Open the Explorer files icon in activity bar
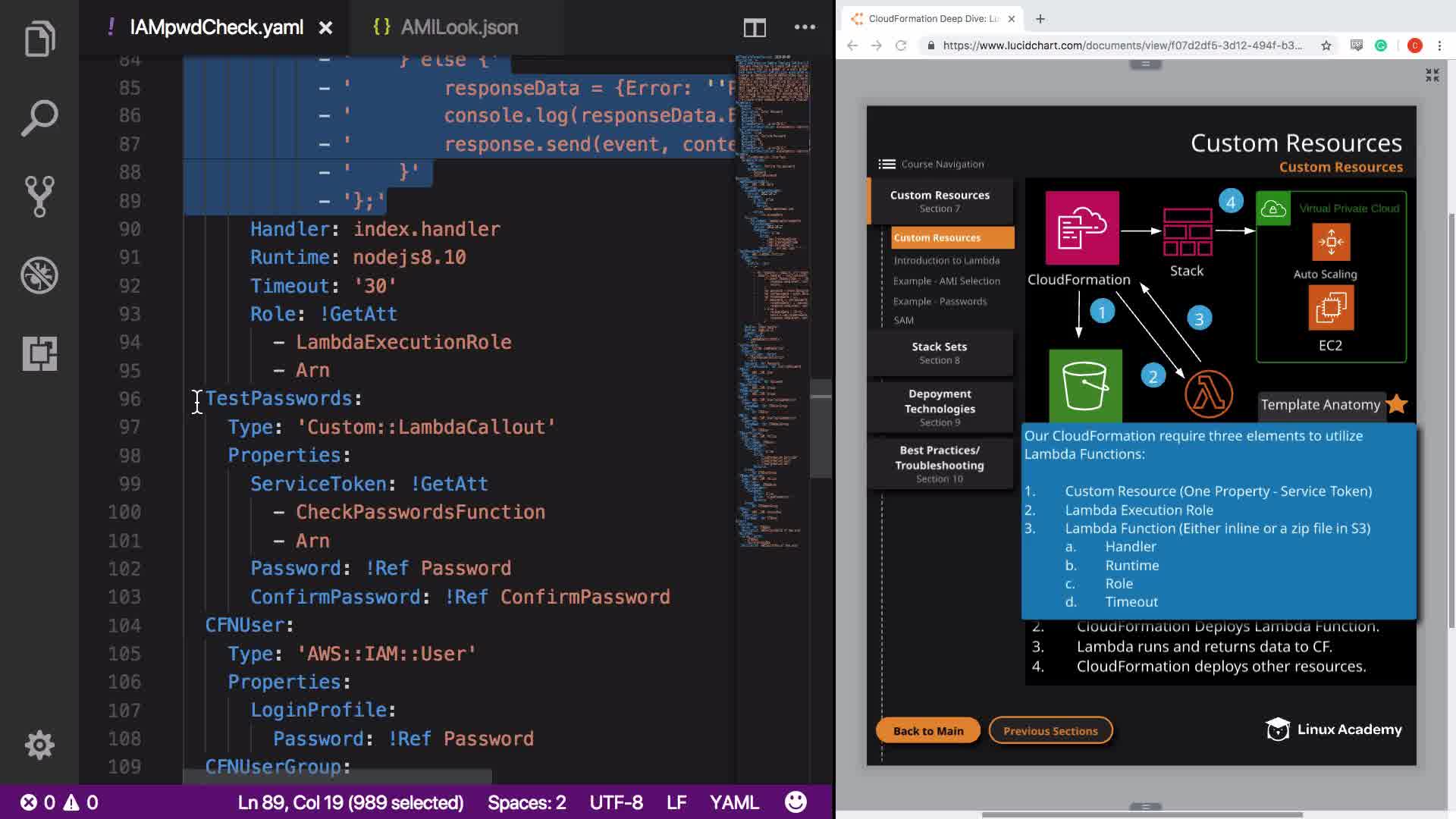Viewport: 1456px width, 819px height. (x=39, y=38)
